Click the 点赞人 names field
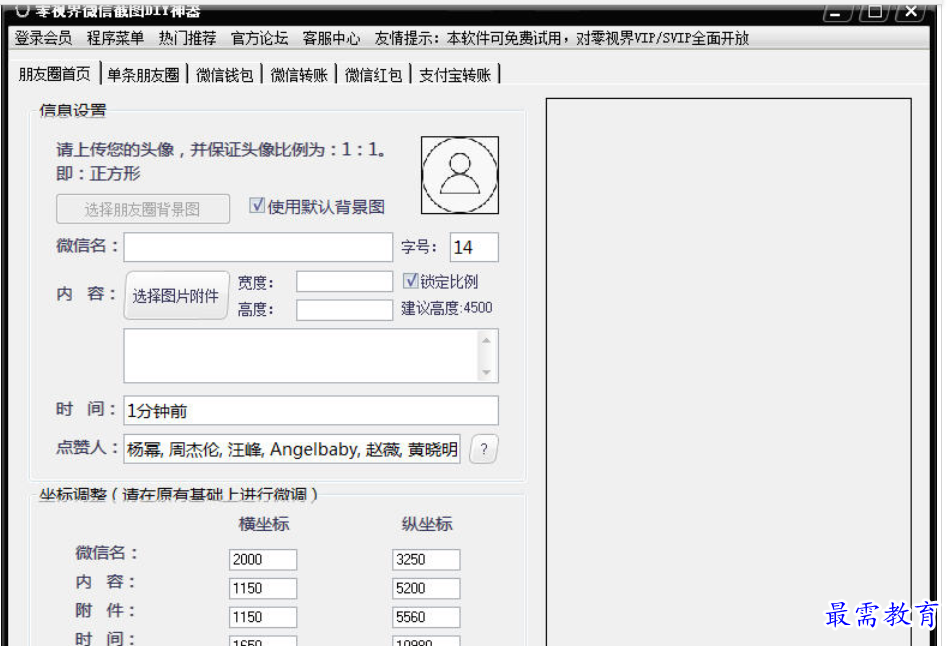The height and width of the screenshot is (646, 947). coord(292,449)
